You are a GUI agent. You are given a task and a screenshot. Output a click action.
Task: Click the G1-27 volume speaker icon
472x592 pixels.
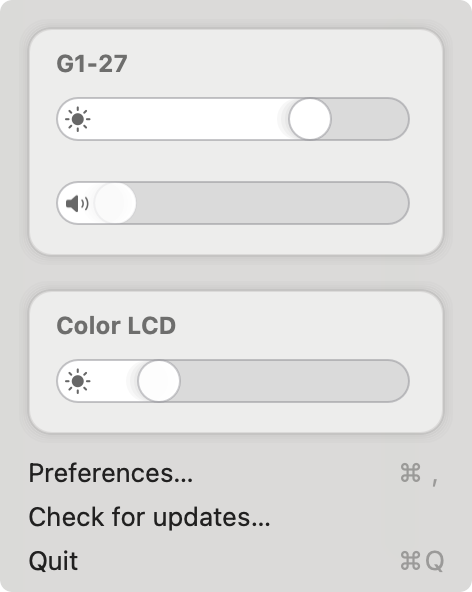coord(77,204)
